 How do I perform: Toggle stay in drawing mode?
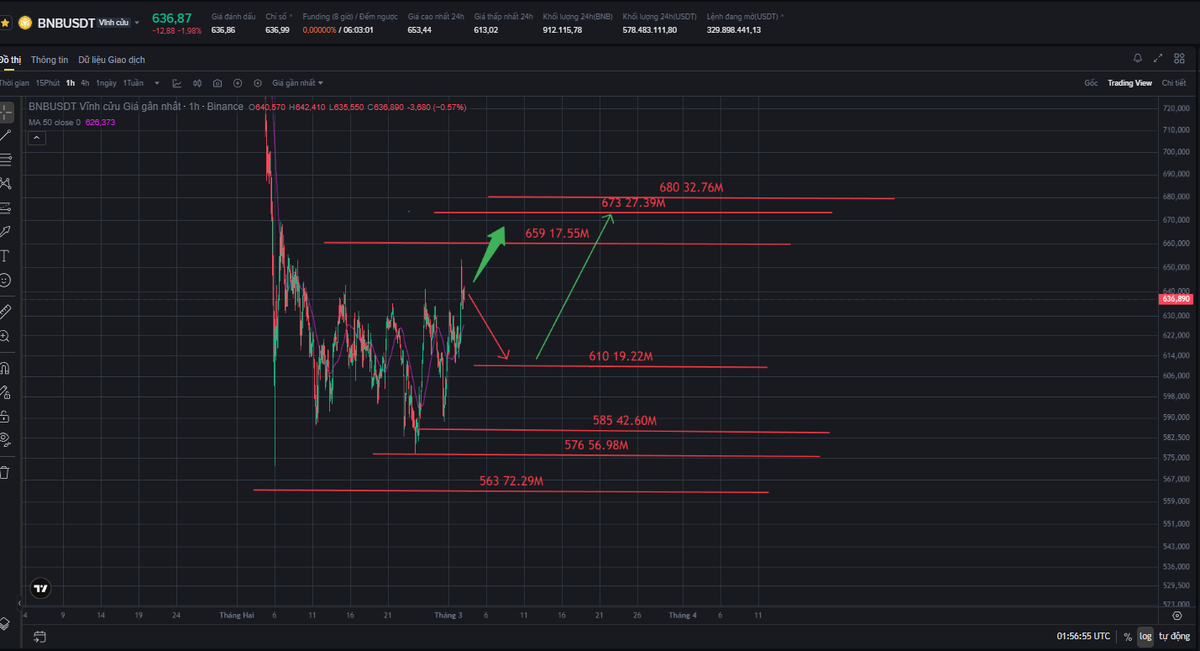pos(5,391)
